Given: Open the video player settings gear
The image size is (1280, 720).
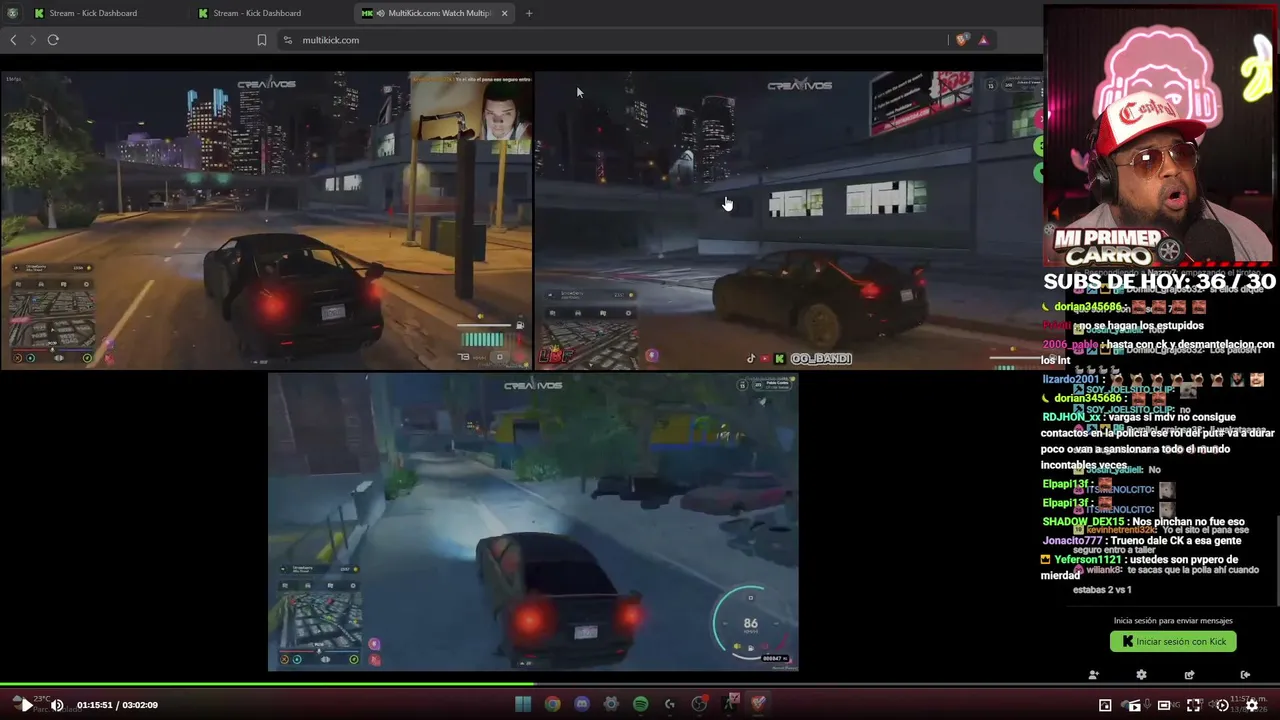Looking at the screenshot, I should pos(1251,705).
